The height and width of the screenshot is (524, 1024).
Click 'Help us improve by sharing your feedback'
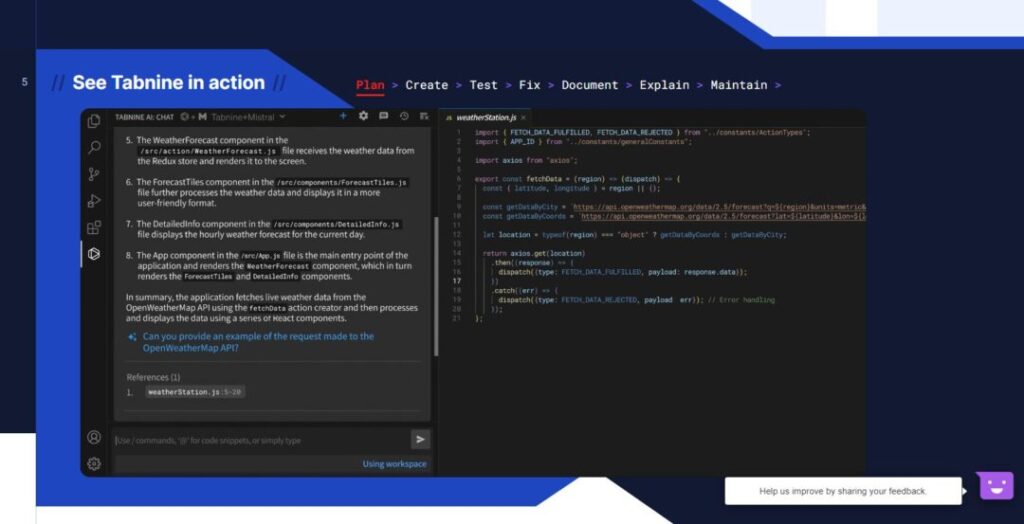842,491
